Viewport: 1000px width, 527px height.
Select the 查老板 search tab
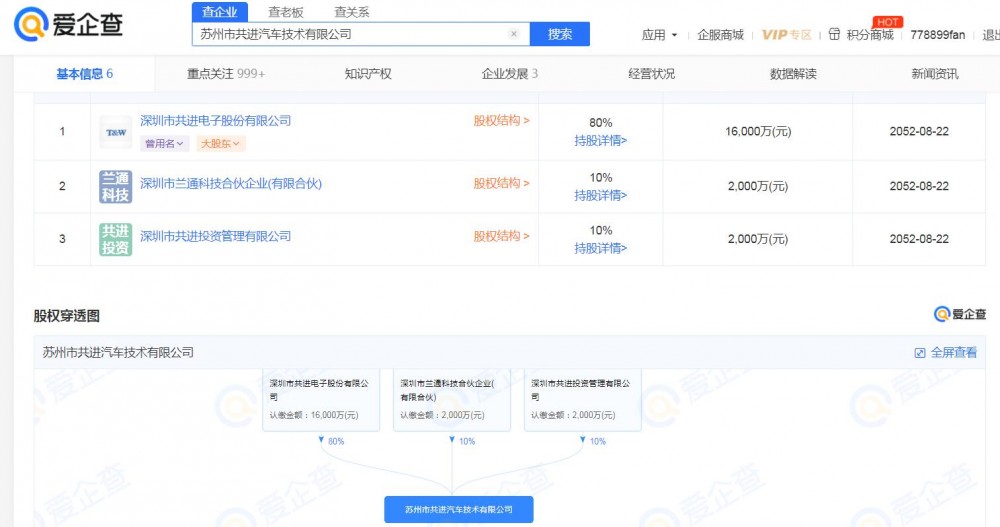pos(286,12)
